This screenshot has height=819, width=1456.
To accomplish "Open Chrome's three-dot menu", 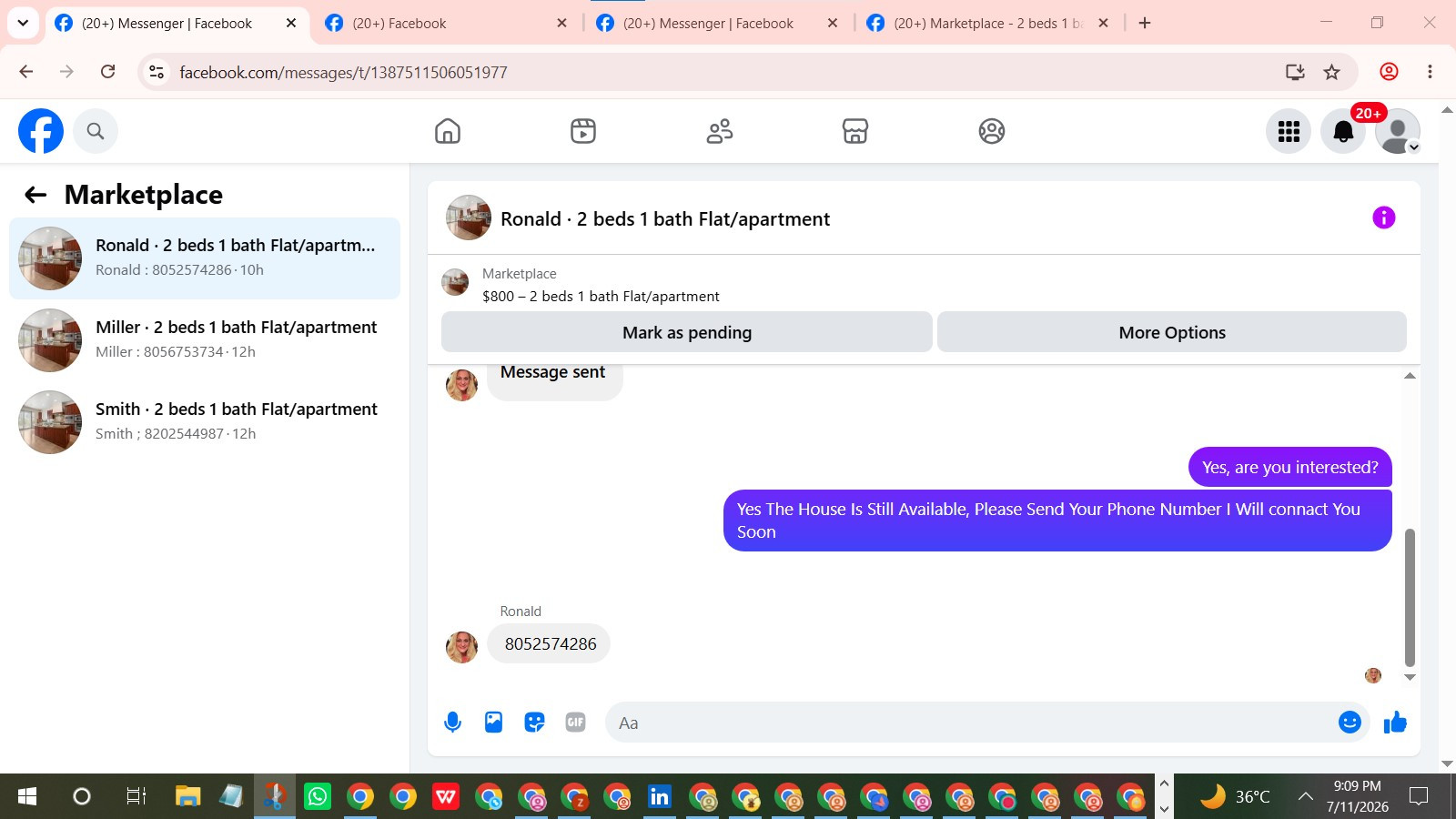I will (1430, 72).
